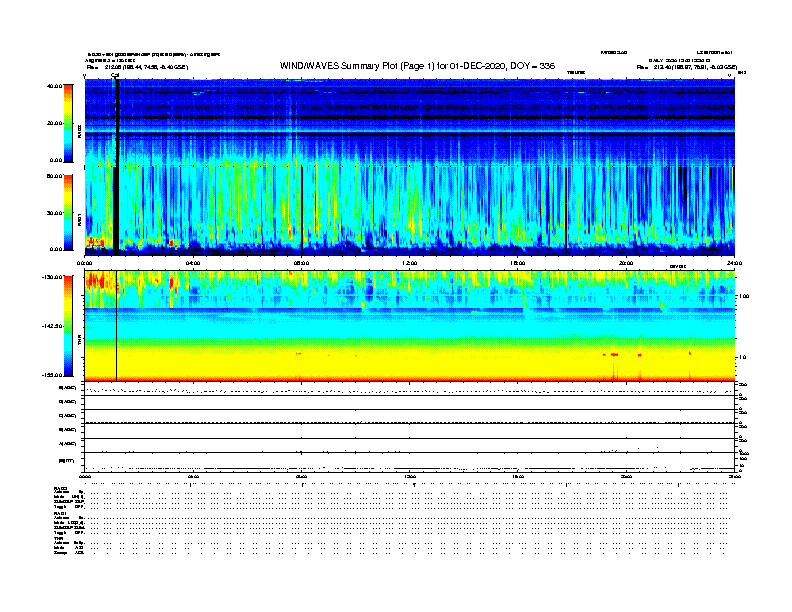Screen dimensions: 792x612
Task: Click the -130.00 label on TNR scale
Action: point(52,277)
